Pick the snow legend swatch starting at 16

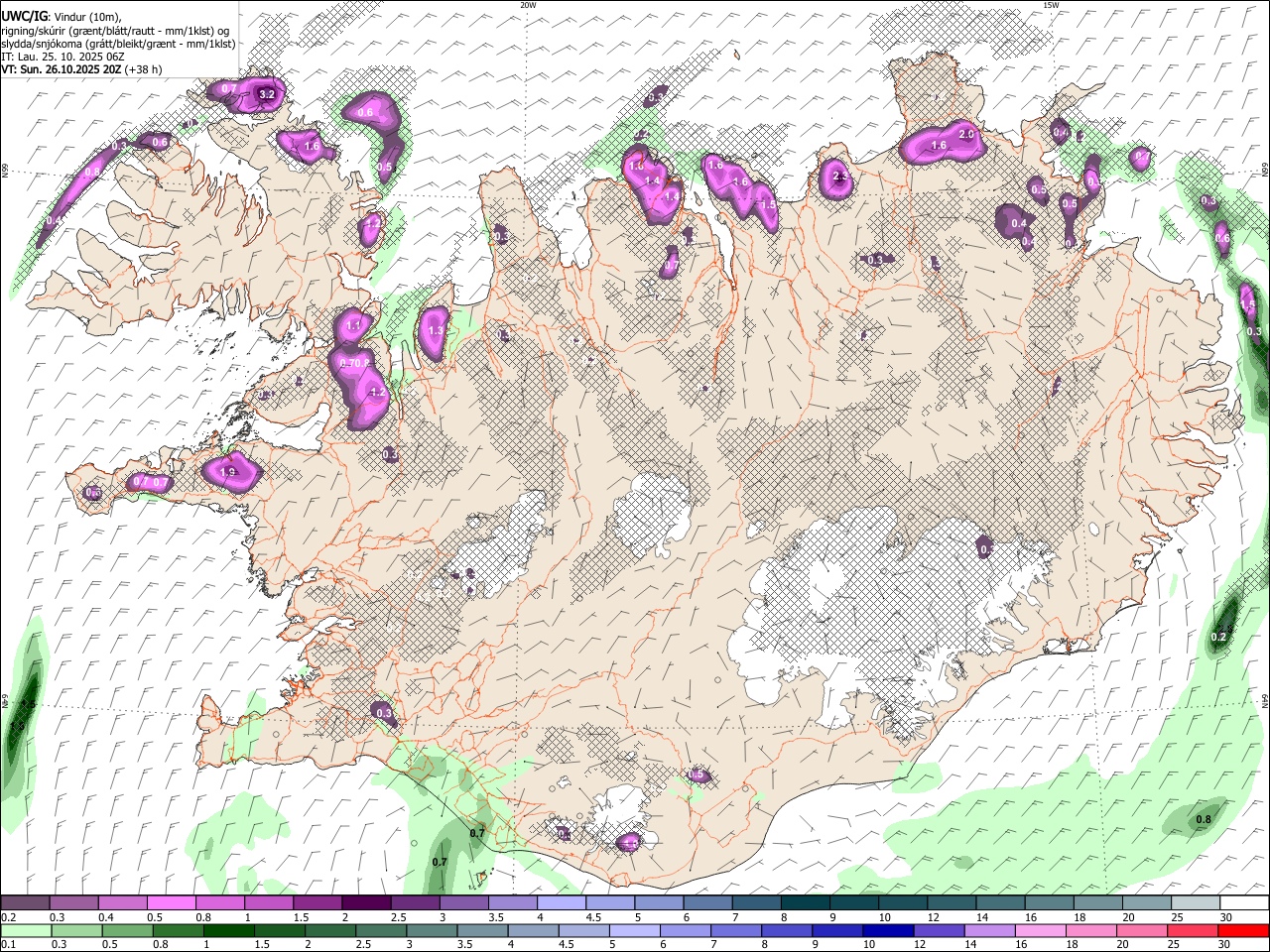(x=1049, y=902)
